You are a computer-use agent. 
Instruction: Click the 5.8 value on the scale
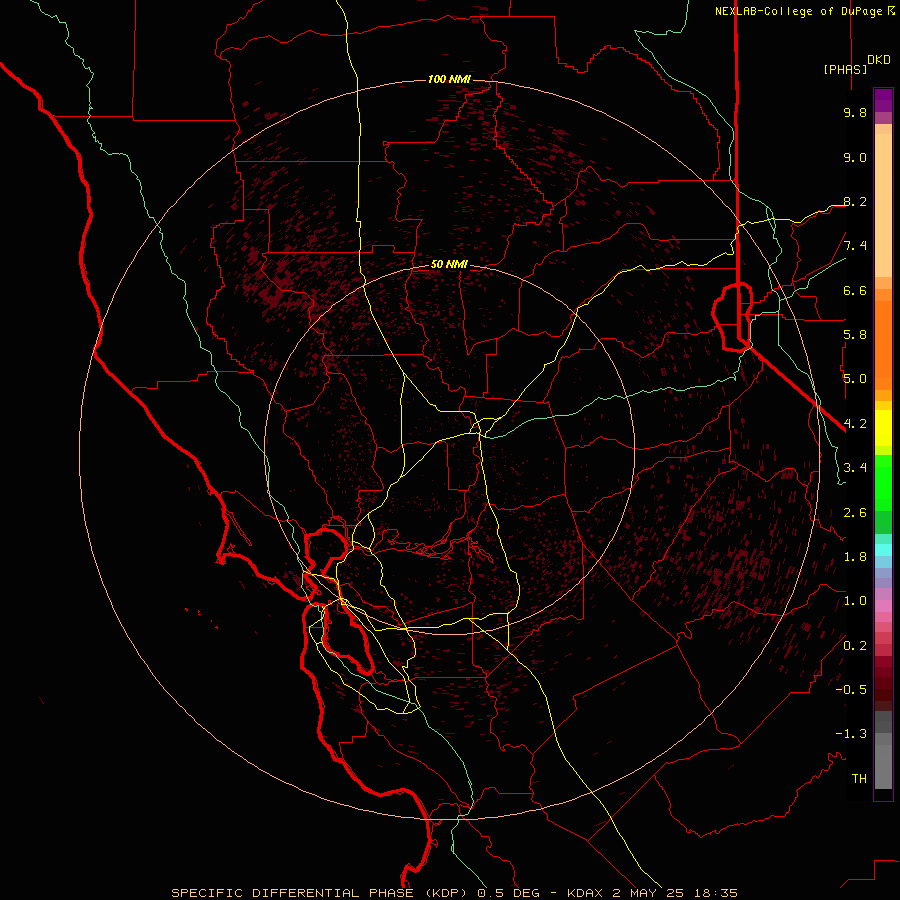855,335
